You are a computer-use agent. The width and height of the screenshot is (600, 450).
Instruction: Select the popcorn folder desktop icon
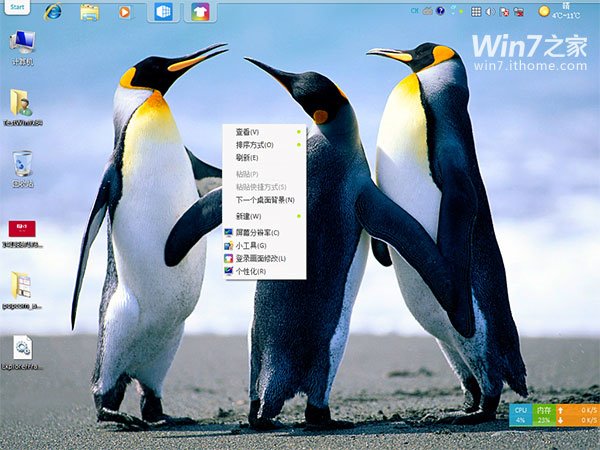click(x=22, y=290)
